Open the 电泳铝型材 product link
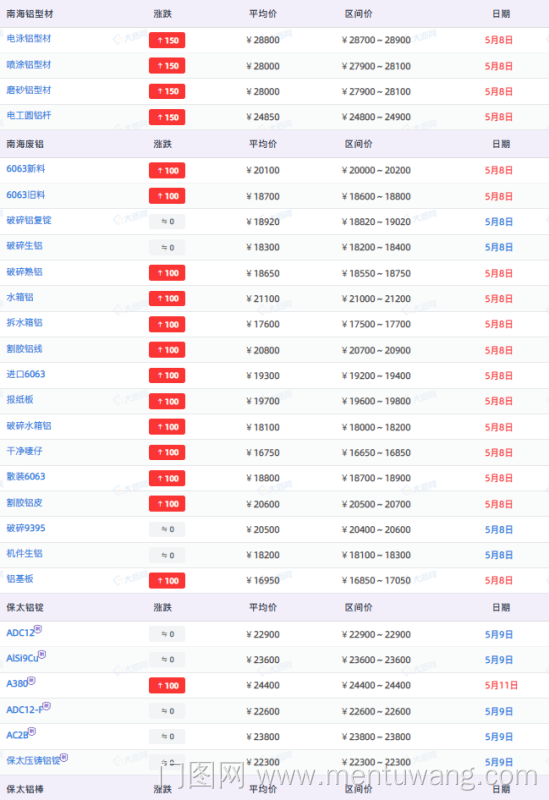Image resolution: width=549 pixels, height=800 pixels. tap(29, 39)
